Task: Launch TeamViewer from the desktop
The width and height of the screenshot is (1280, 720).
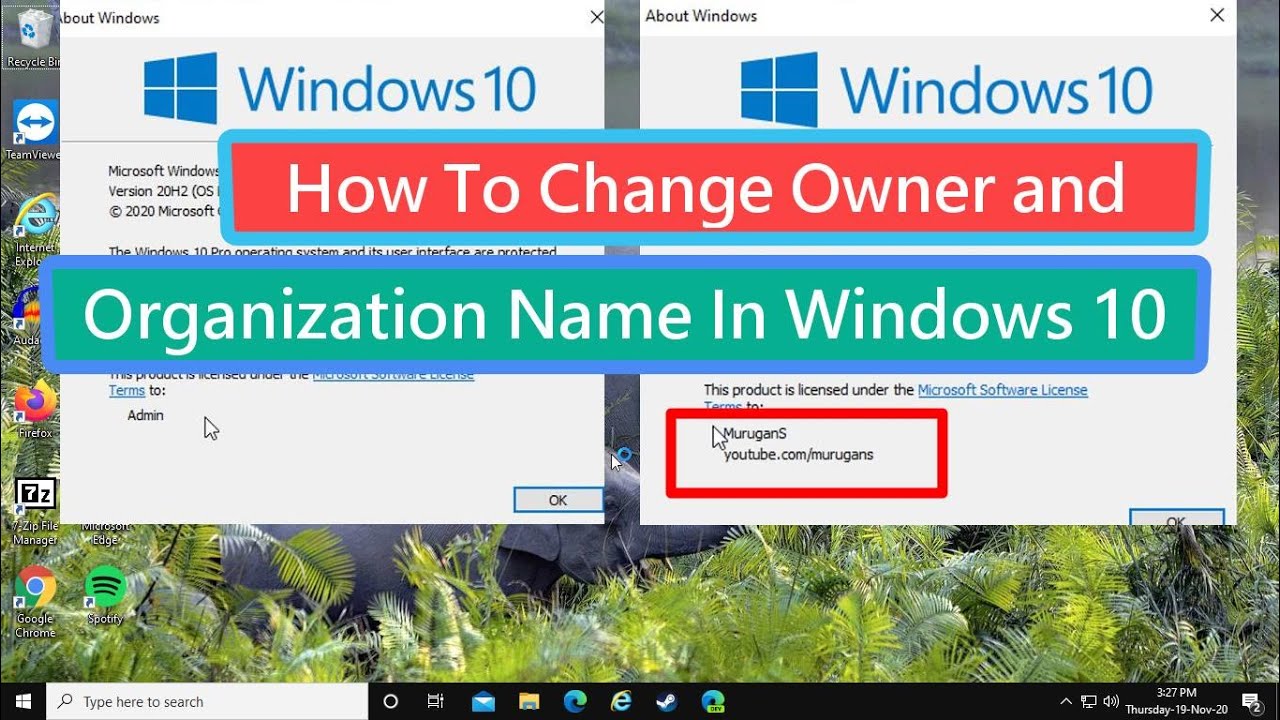Action: pyautogui.click(x=34, y=131)
